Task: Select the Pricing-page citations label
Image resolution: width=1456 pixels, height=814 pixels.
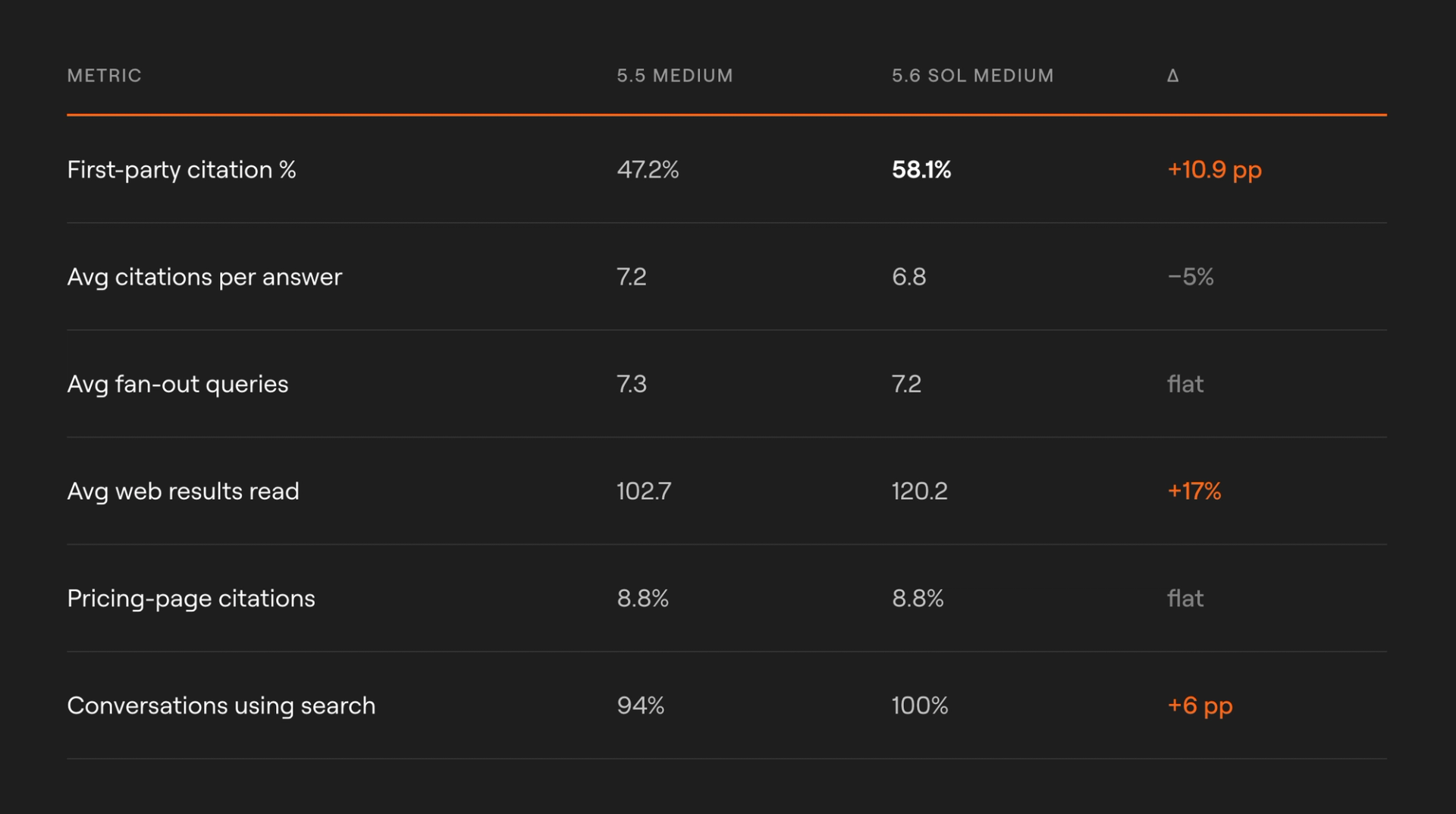Action: pos(191,599)
